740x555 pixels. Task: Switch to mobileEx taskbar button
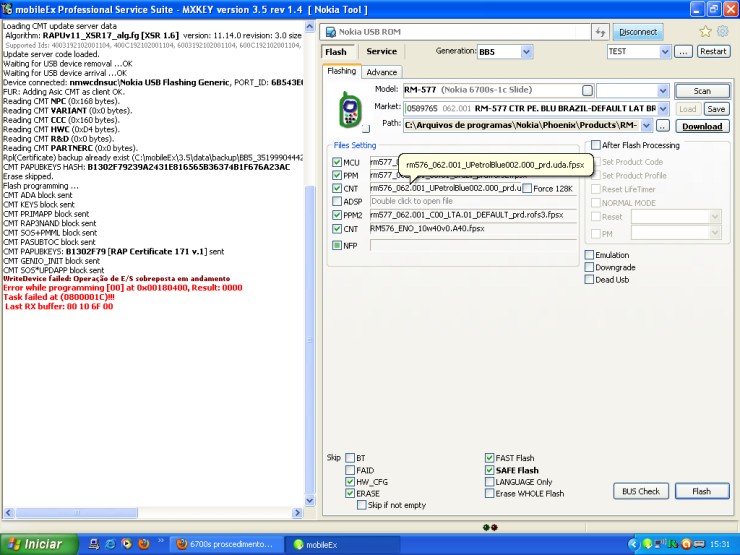pos(342,545)
